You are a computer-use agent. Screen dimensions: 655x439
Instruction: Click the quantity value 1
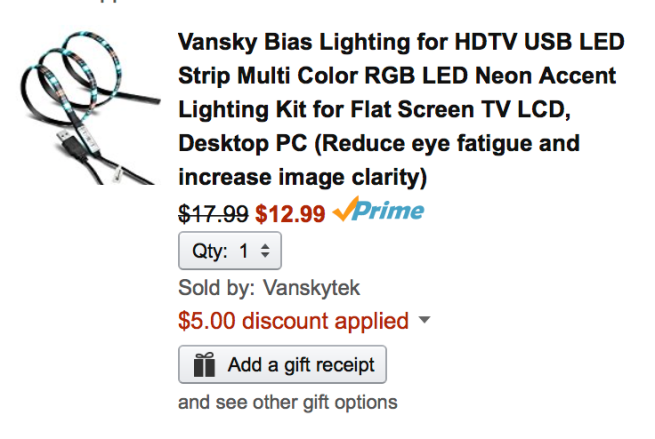pyautogui.click(x=244, y=250)
